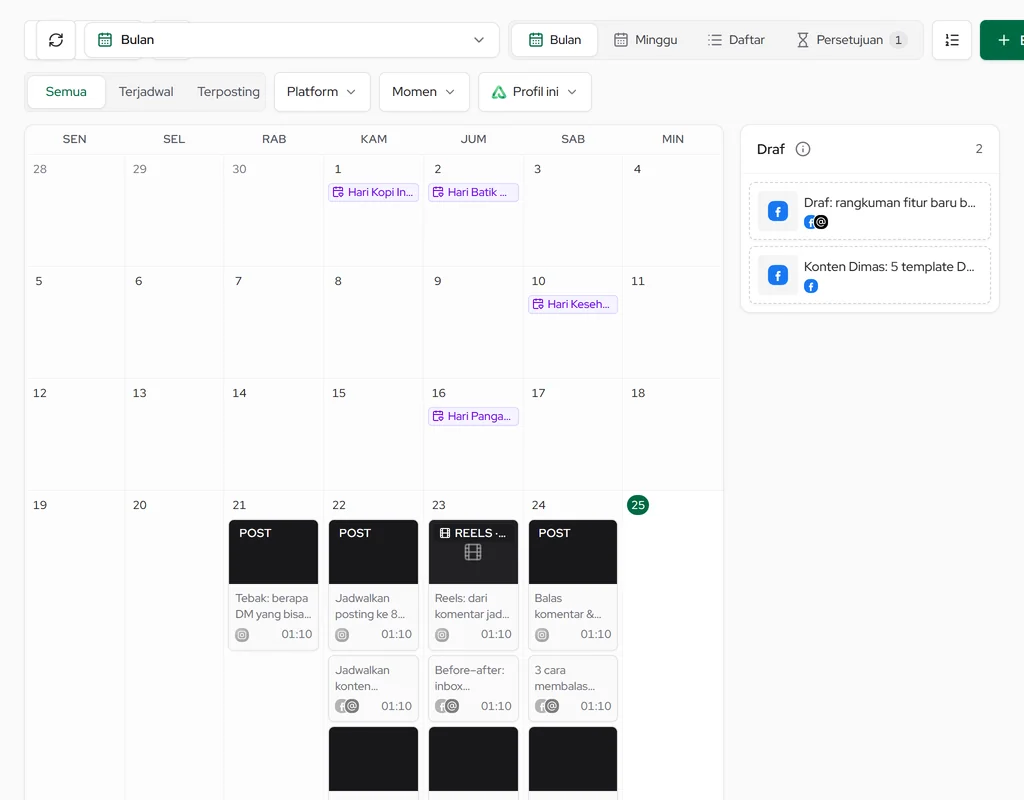Viewport: 1024px width, 800px height.
Task: Switch to the Daftar view tab
Action: [x=736, y=40]
